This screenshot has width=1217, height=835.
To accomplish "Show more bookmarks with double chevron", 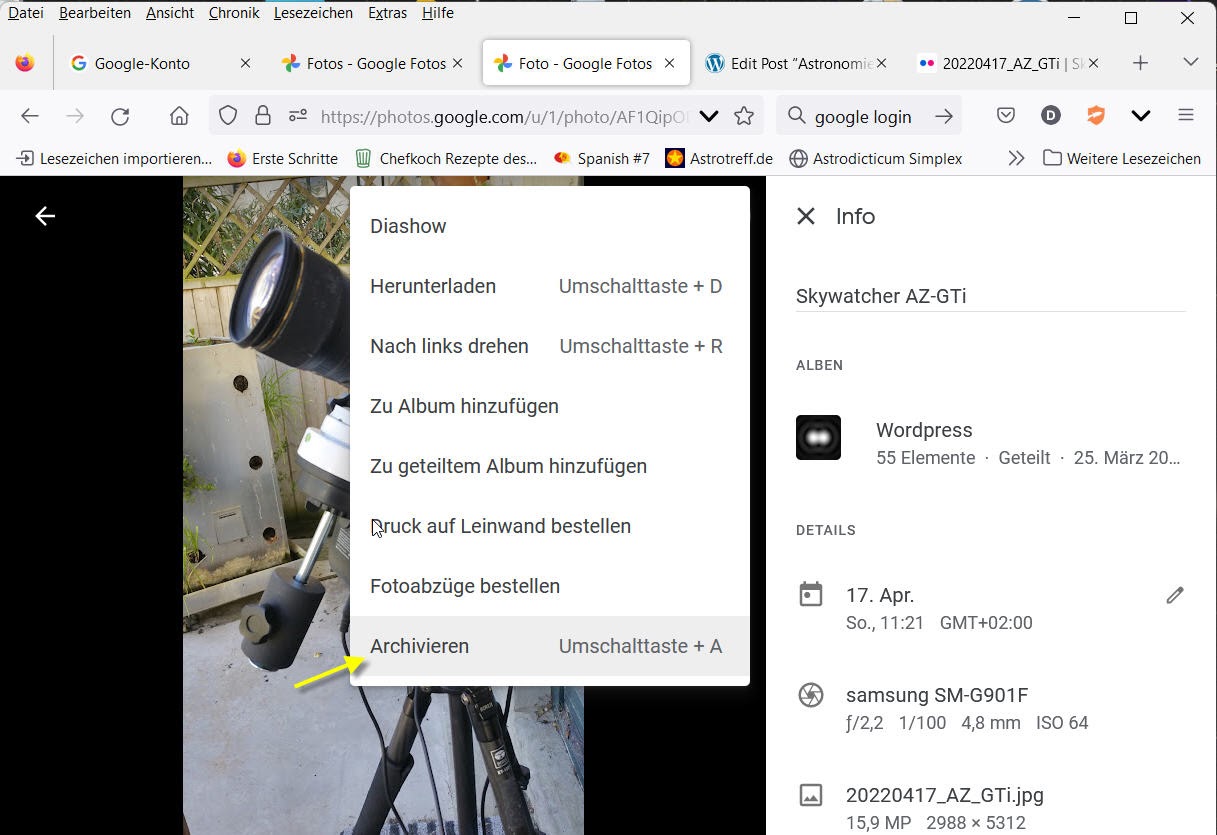I will point(1016,158).
